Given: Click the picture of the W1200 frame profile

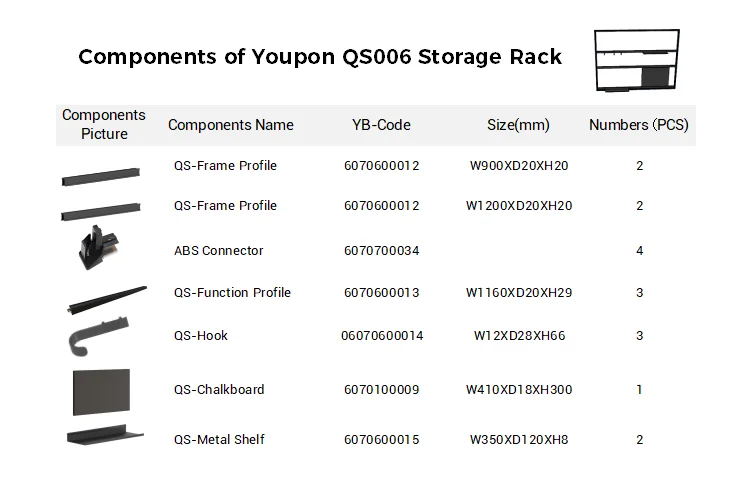Looking at the screenshot, I should pyautogui.click(x=103, y=211).
